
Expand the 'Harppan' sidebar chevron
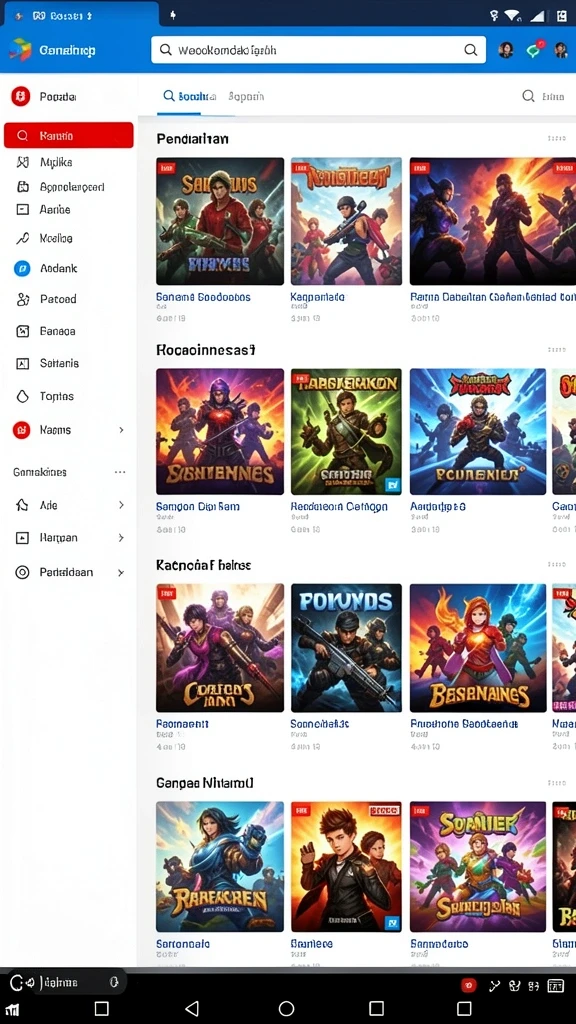pos(121,538)
